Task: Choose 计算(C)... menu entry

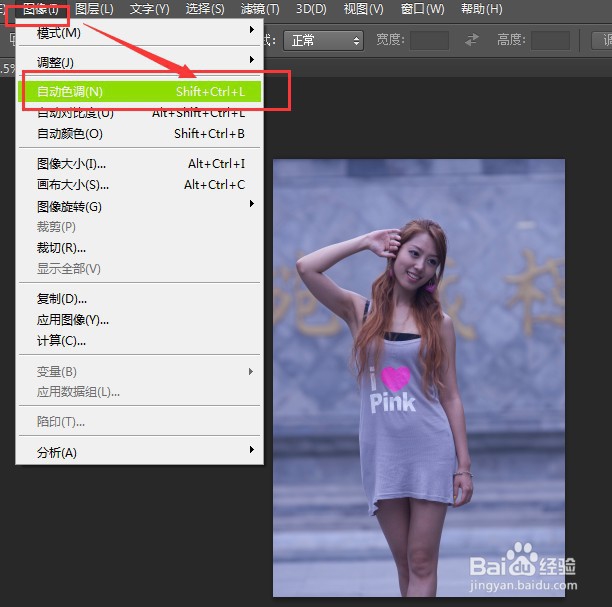Action: (x=139, y=341)
